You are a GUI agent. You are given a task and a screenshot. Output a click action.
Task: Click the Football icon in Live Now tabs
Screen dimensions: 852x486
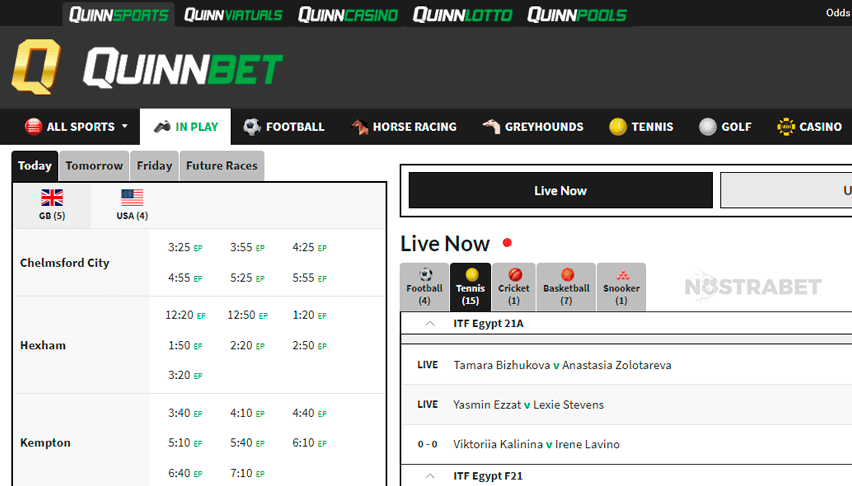coord(425,274)
